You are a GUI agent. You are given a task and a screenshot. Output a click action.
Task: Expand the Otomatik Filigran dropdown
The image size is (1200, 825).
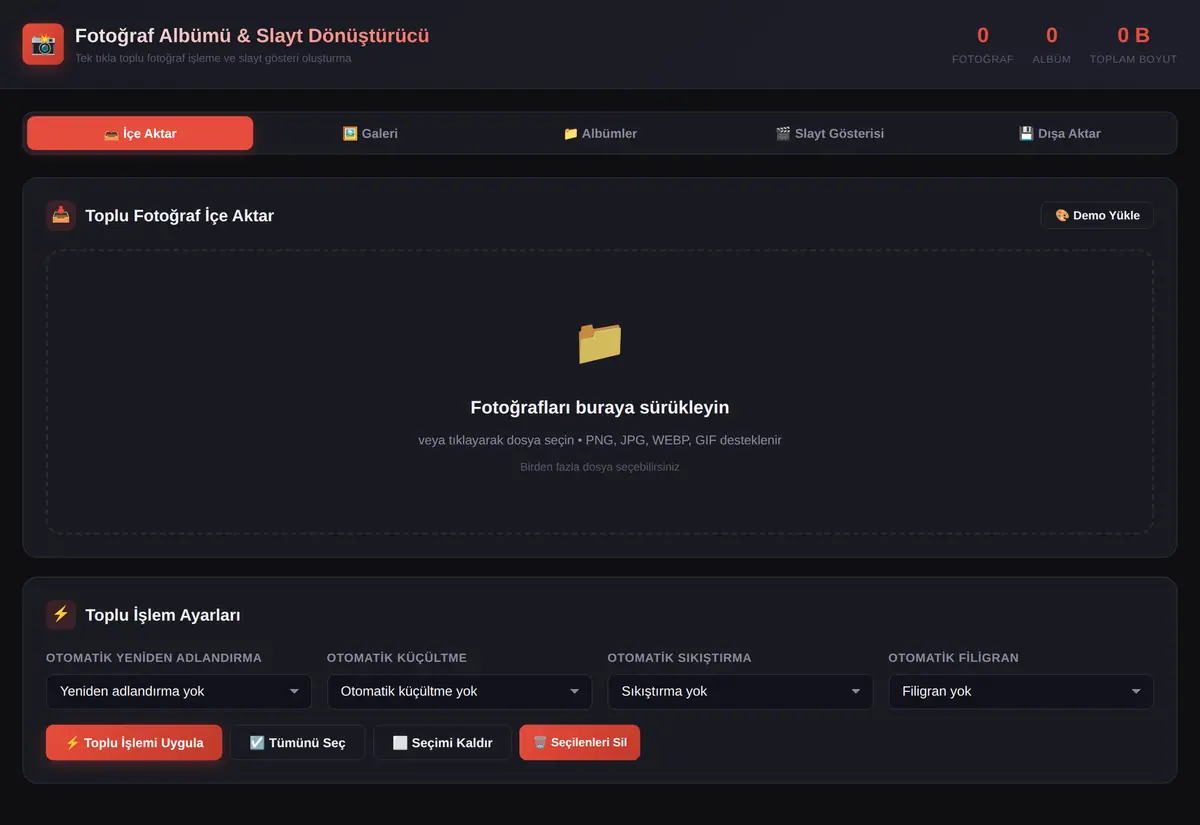click(1021, 691)
